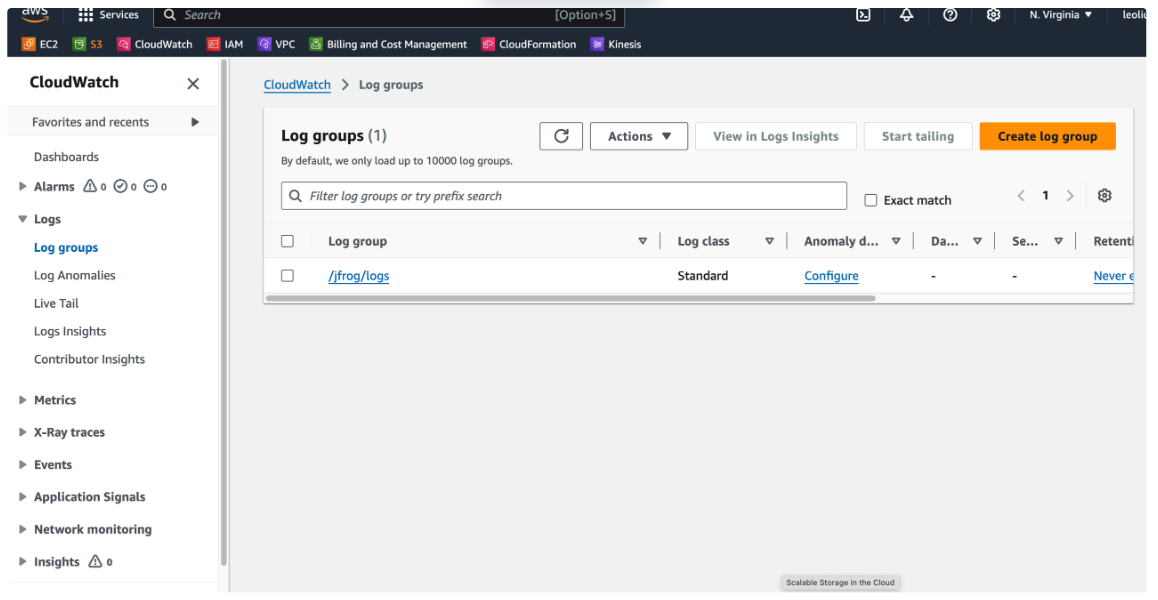The height and width of the screenshot is (600, 1158).
Task: Open the Kinesis favorites shortcut
Action: 615,44
